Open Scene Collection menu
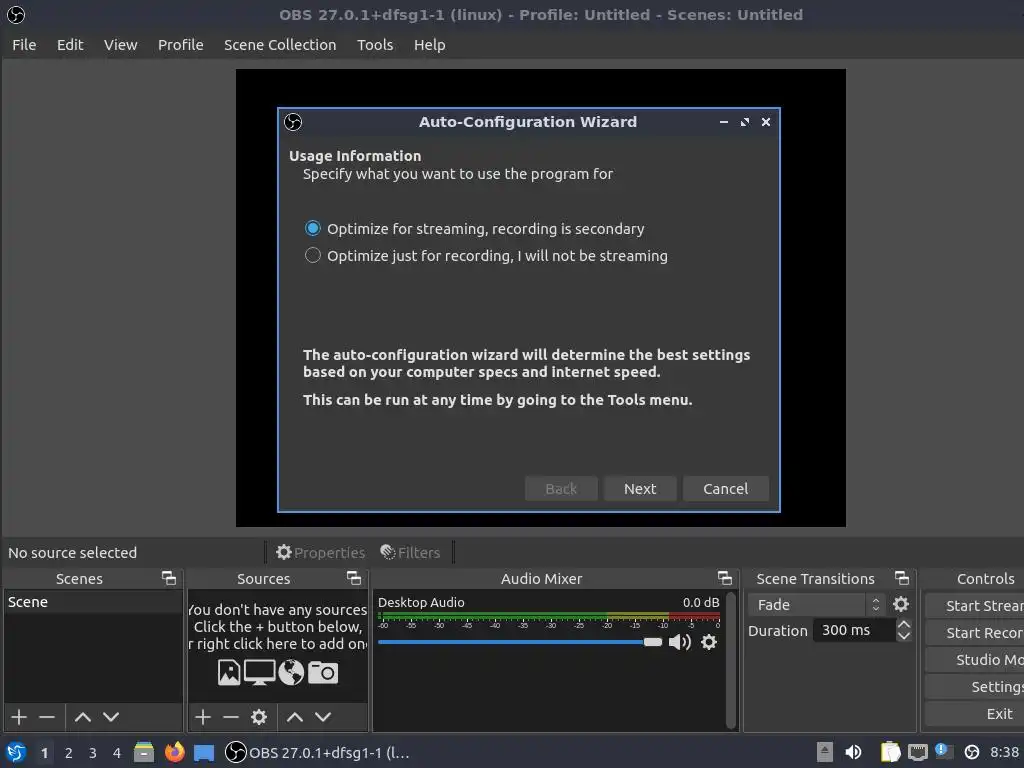 280,45
